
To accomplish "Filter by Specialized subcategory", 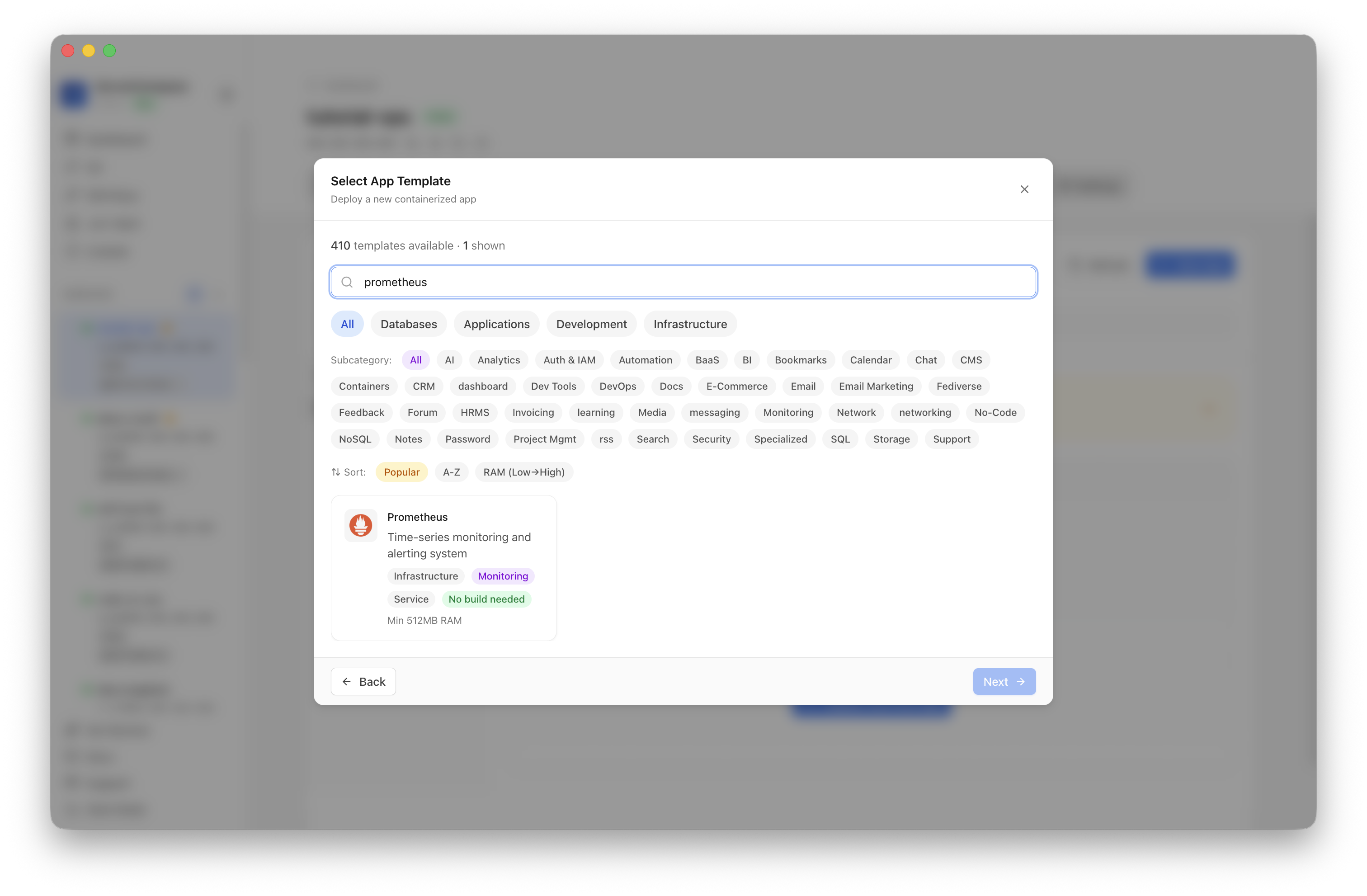I will pyautogui.click(x=780, y=439).
